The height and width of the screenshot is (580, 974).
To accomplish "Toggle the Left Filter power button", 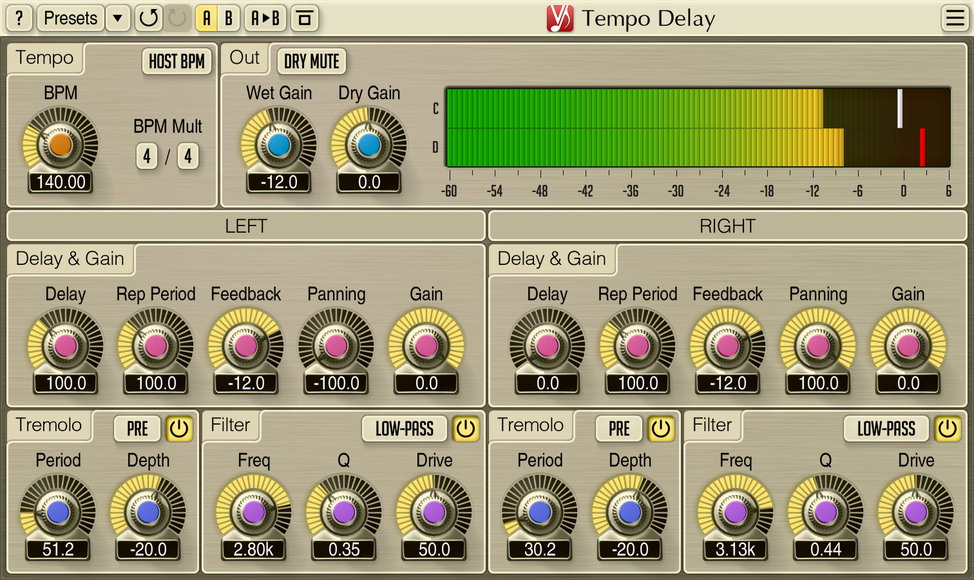I will coord(465,428).
